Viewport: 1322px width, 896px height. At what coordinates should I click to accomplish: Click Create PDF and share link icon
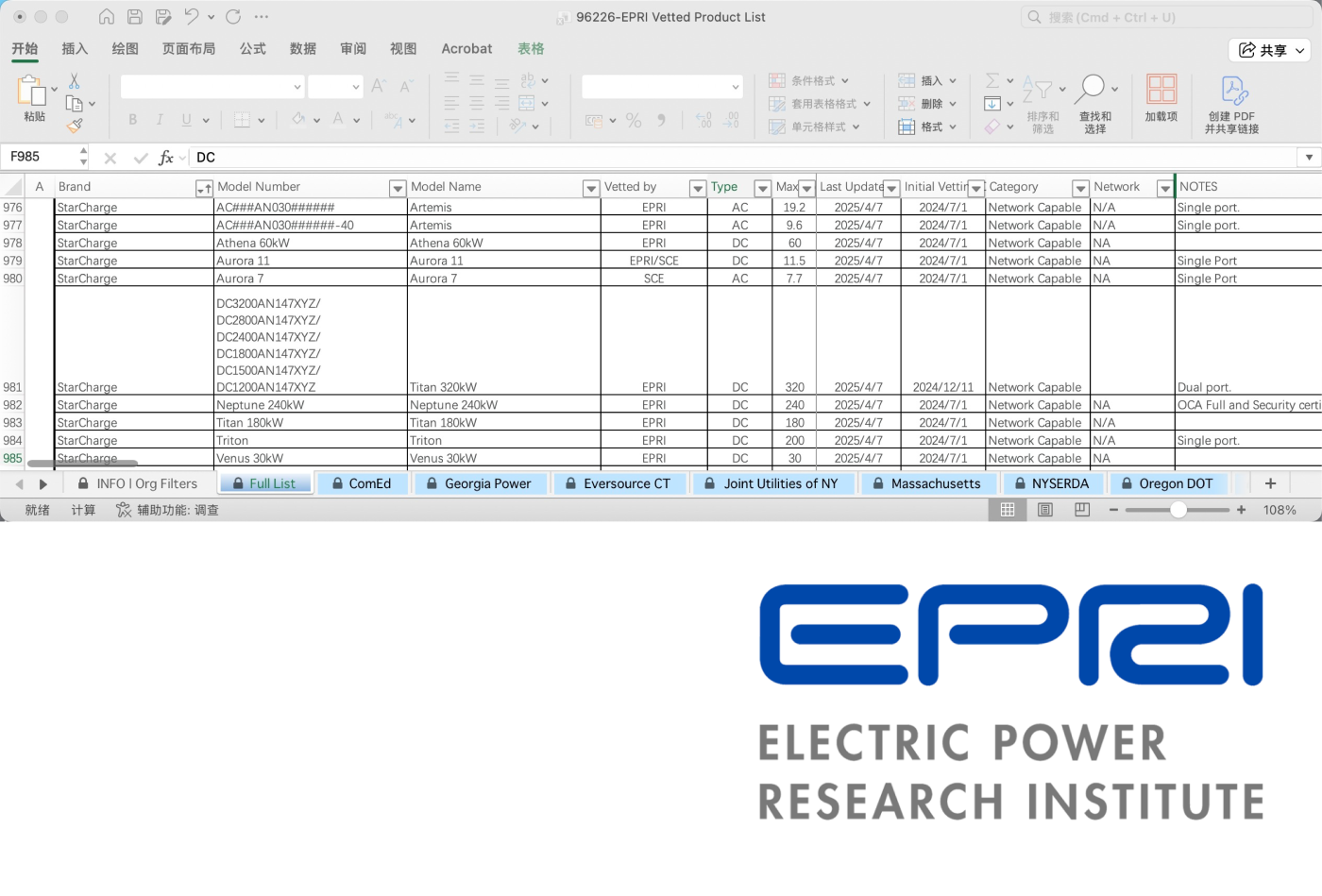tap(1232, 91)
